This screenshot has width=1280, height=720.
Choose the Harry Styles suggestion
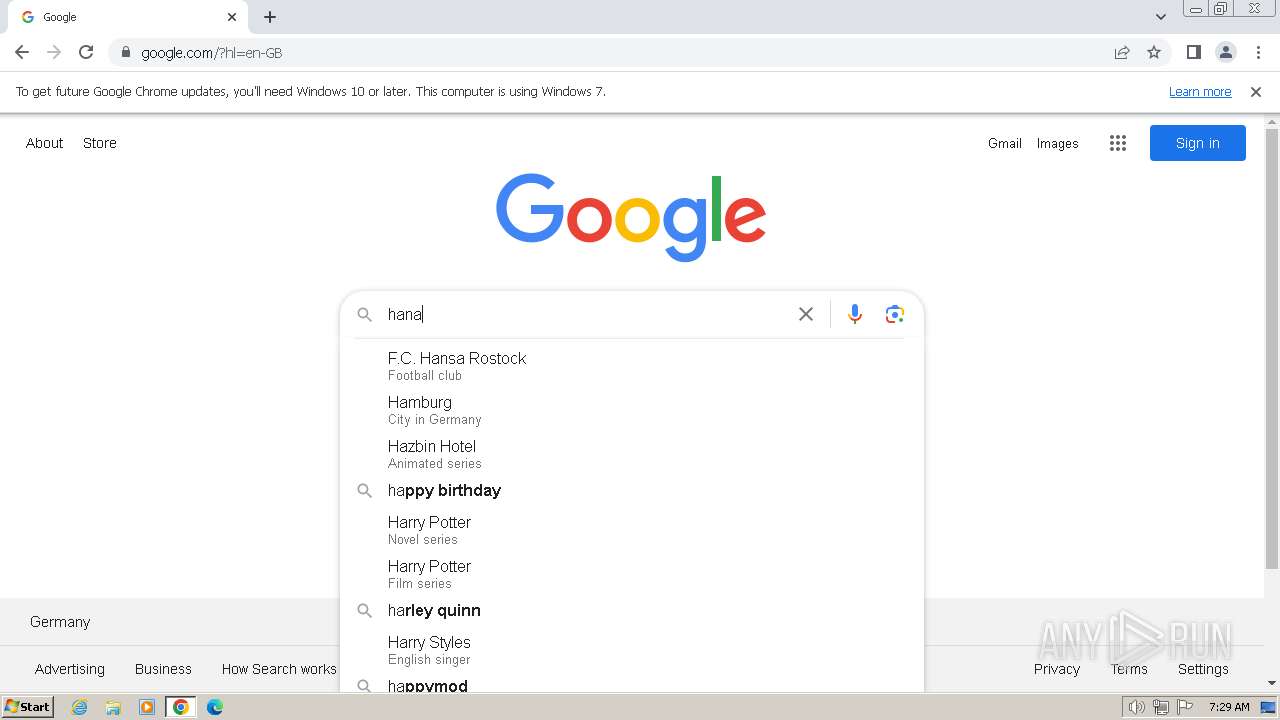pos(632,650)
